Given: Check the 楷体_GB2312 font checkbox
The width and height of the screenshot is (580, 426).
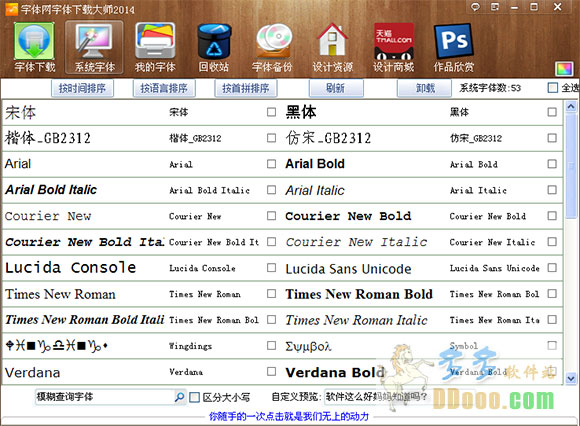Looking at the screenshot, I should [272, 138].
